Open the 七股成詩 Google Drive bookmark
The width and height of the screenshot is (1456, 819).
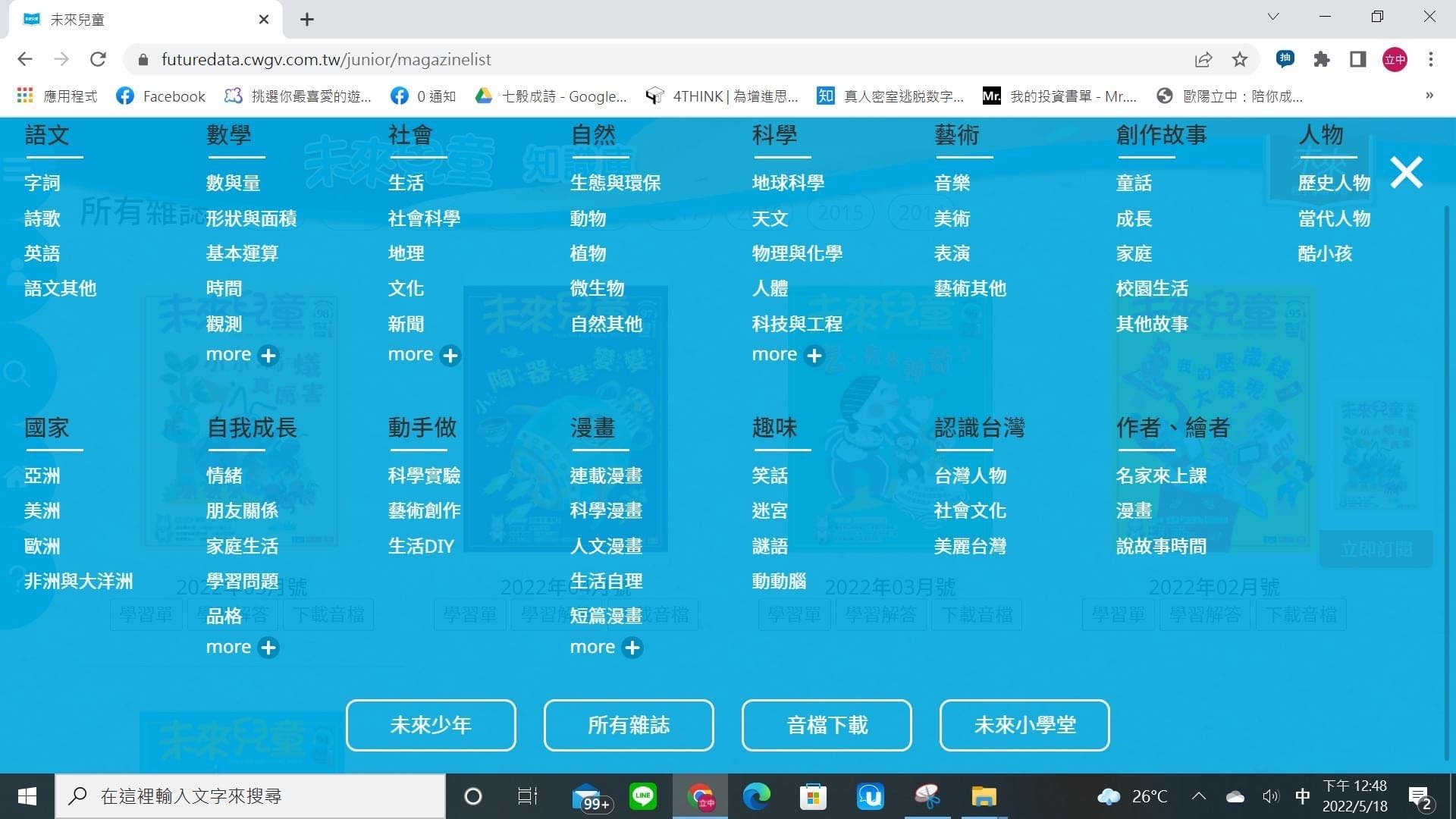click(x=551, y=96)
